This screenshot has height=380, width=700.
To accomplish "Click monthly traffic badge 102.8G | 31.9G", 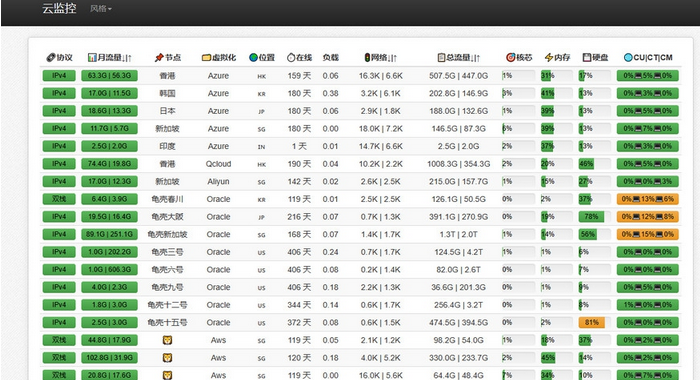I will (x=109, y=358).
